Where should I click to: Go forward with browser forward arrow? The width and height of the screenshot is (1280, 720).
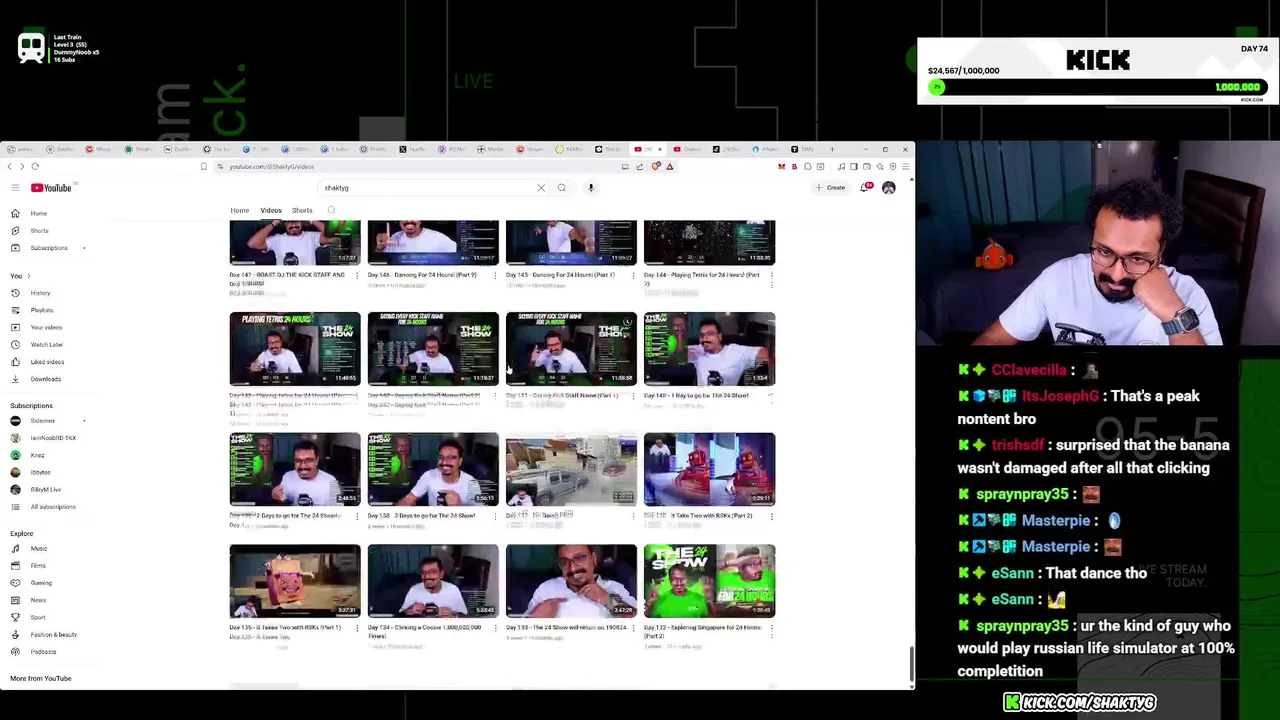[22, 167]
